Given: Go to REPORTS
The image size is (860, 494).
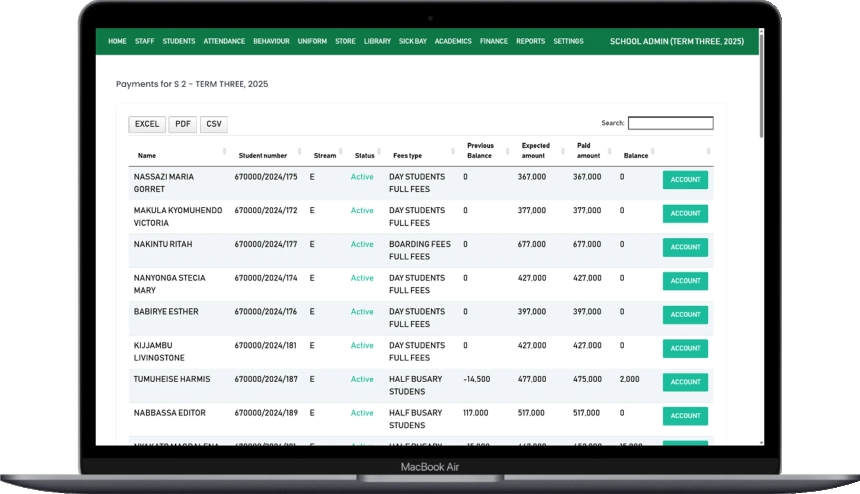Looking at the screenshot, I should [x=530, y=41].
